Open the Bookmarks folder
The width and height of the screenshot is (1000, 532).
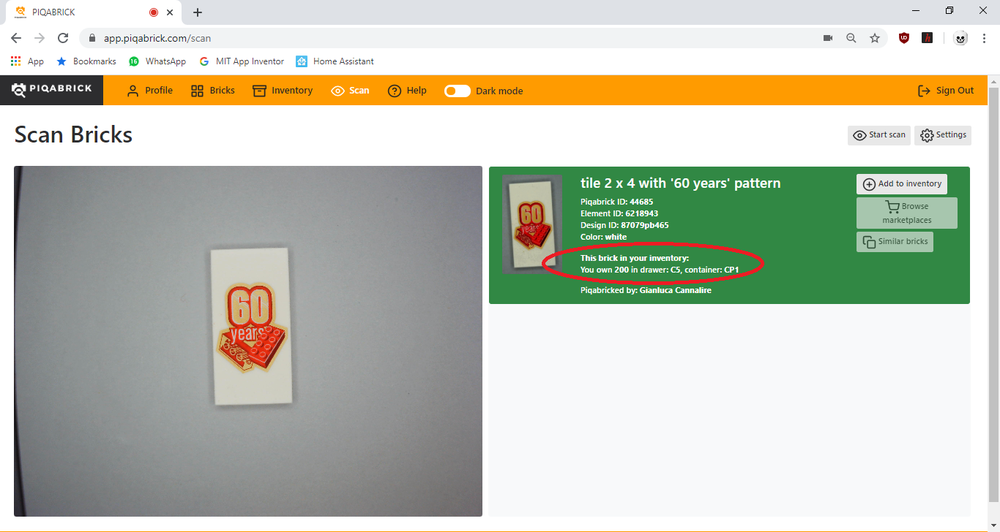86,61
